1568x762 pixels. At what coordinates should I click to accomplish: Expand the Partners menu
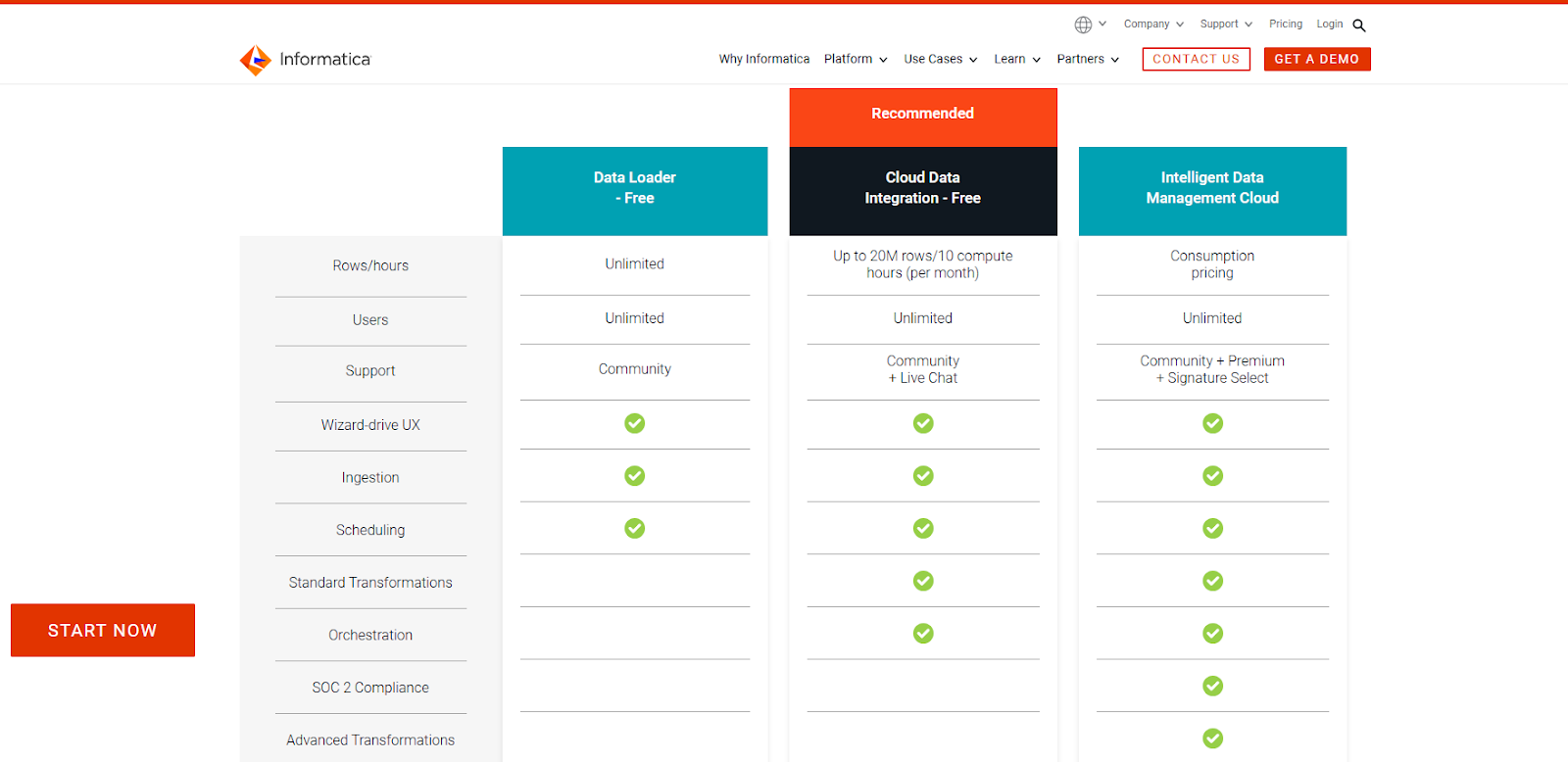click(1088, 60)
